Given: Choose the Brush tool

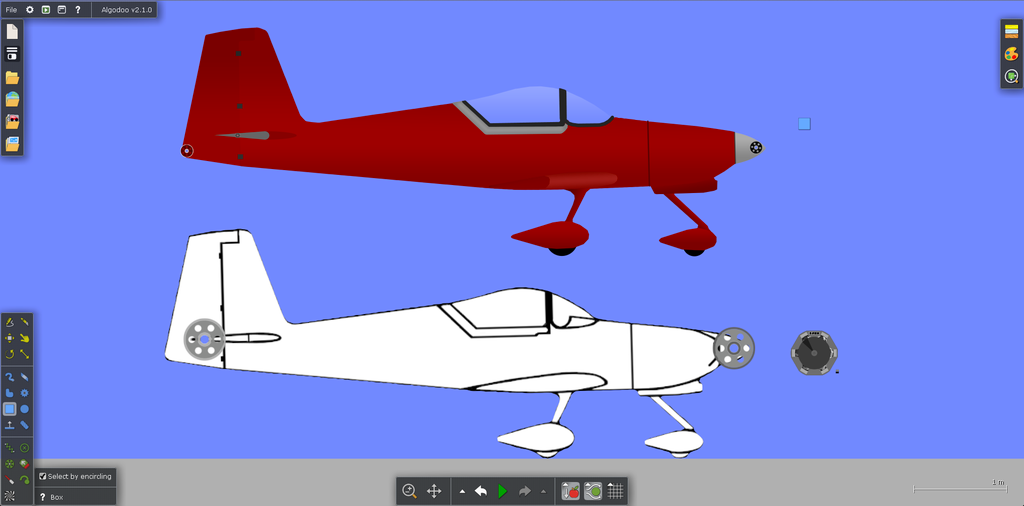Looking at the screenshot, I should (25, 376).
